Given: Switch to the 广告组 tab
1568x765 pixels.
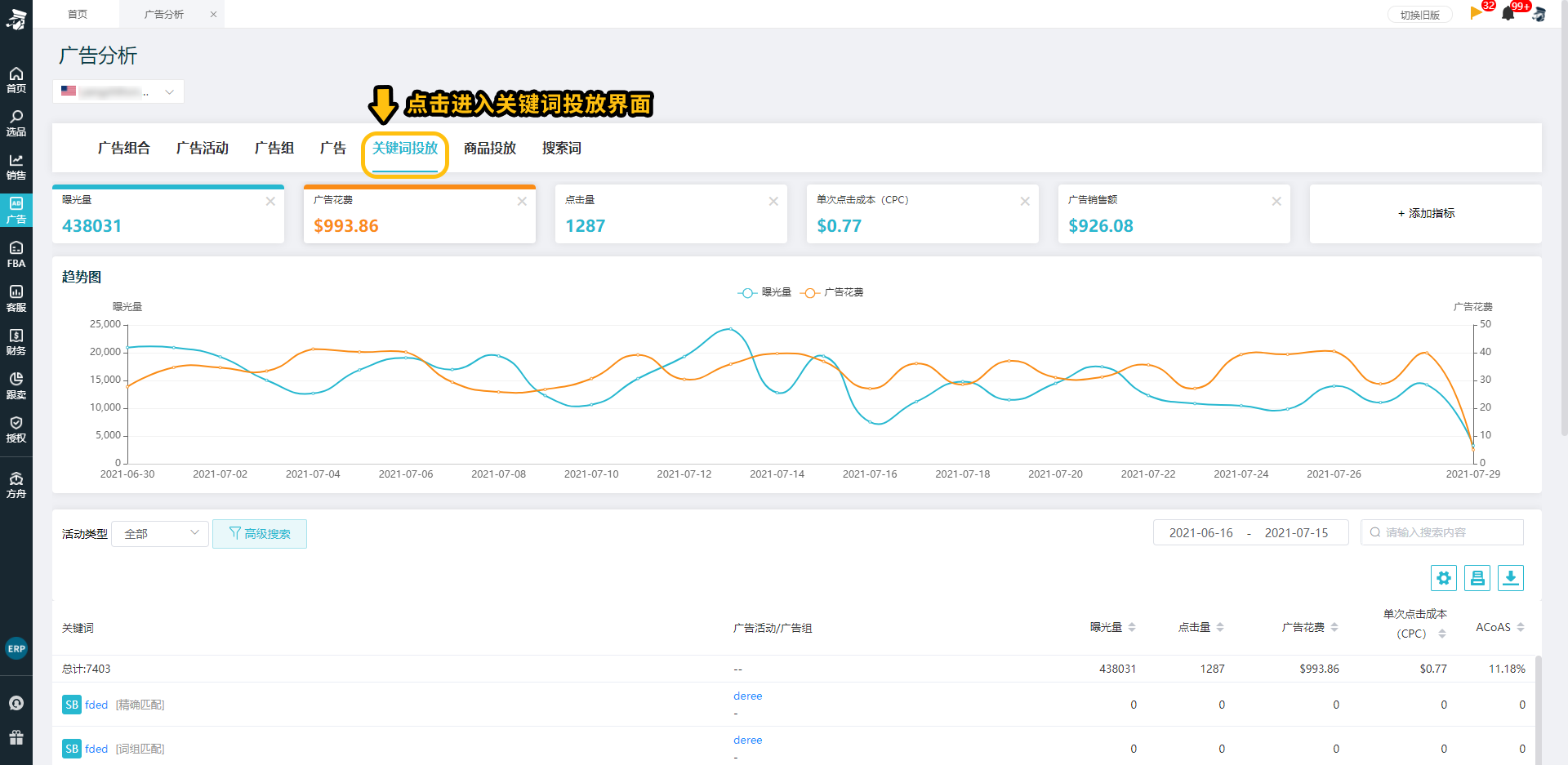Looking at the screenshot, I should 274,149.
